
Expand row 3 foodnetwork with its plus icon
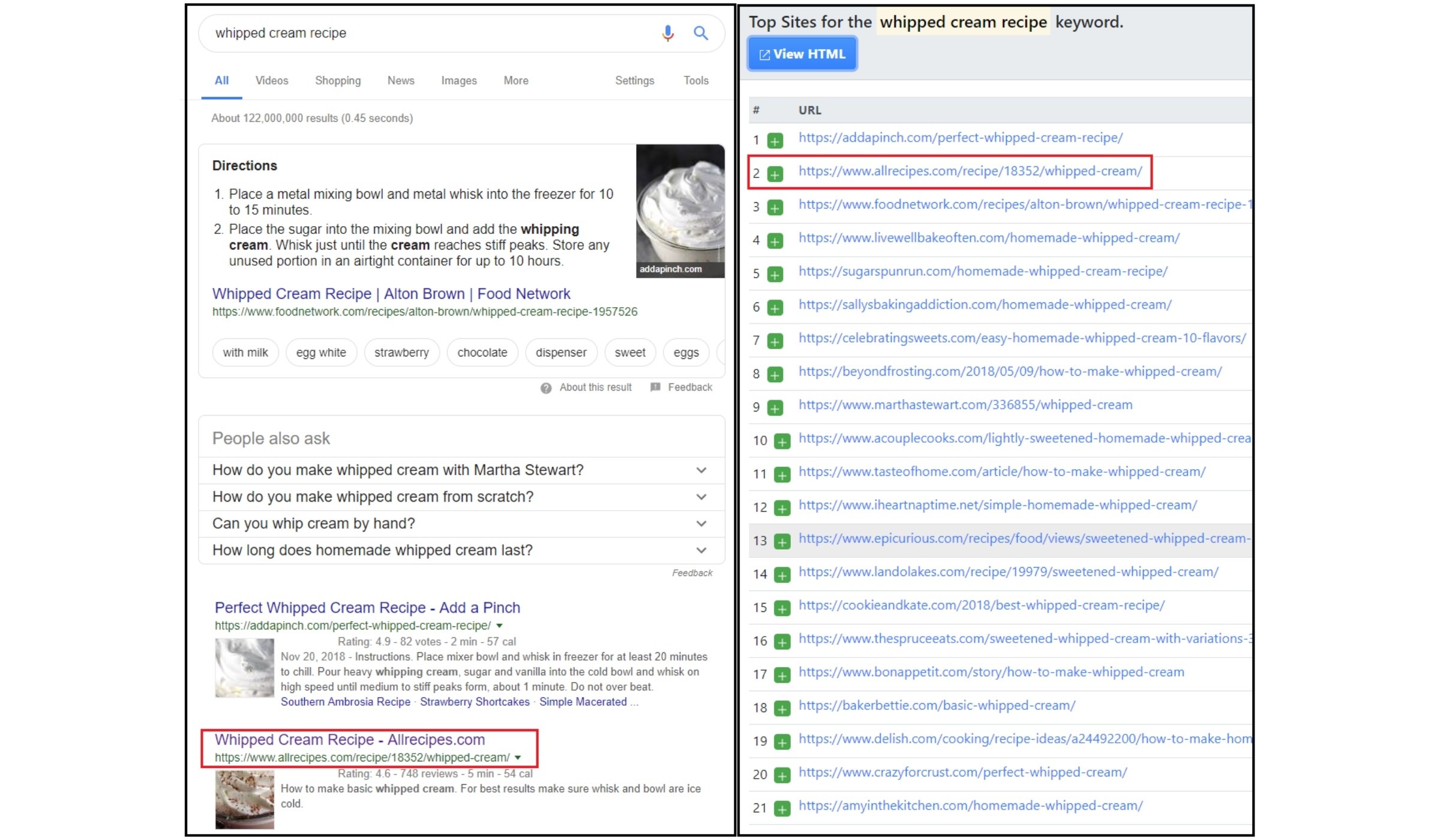775,208
